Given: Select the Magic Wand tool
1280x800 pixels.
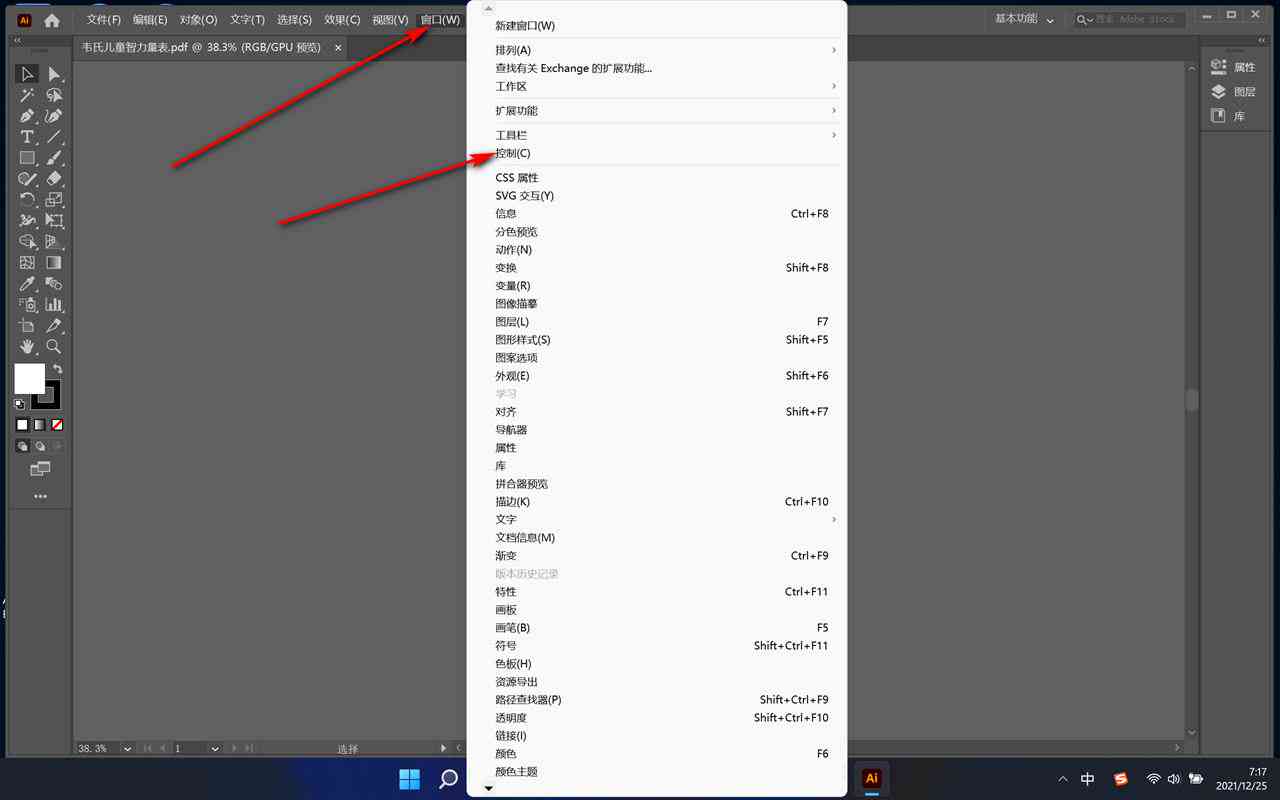Looking at the screenshot, I should coord(27,95).
